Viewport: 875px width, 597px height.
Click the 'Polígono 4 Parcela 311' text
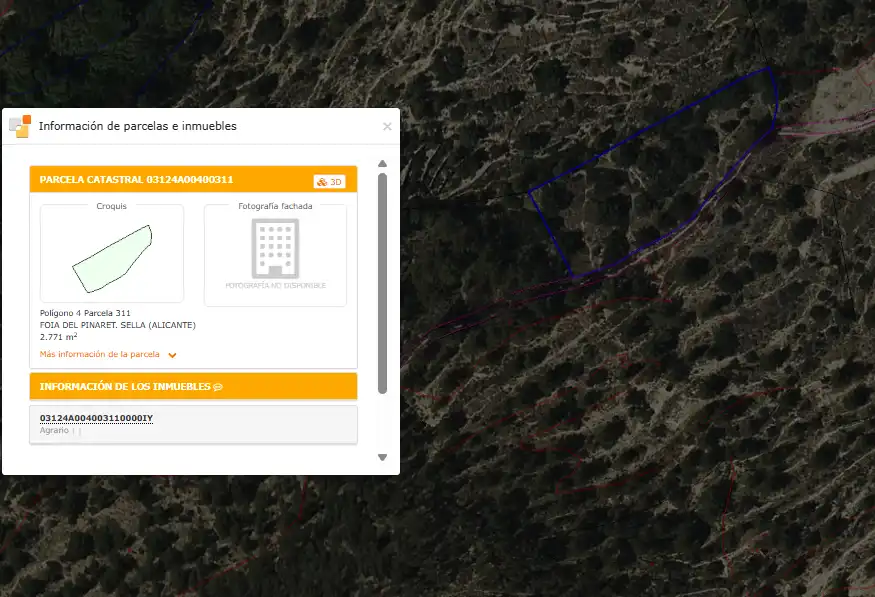coord(85,313)
